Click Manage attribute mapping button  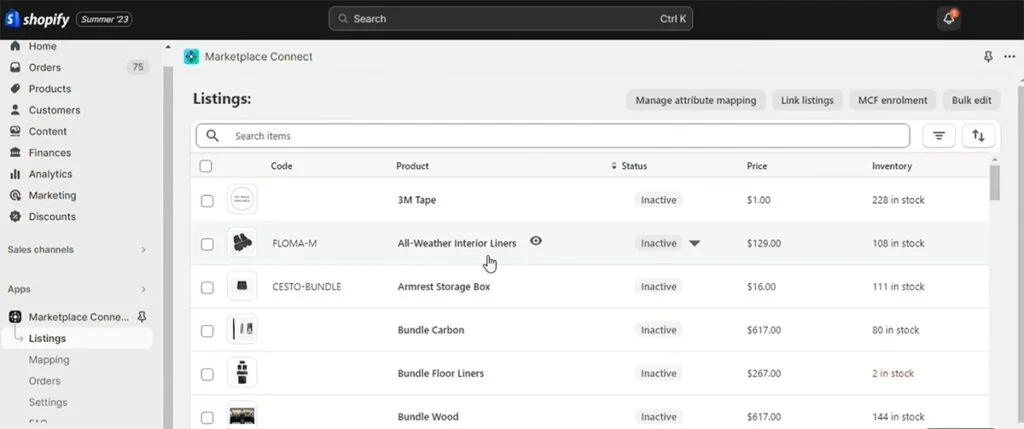click(696, 100)
